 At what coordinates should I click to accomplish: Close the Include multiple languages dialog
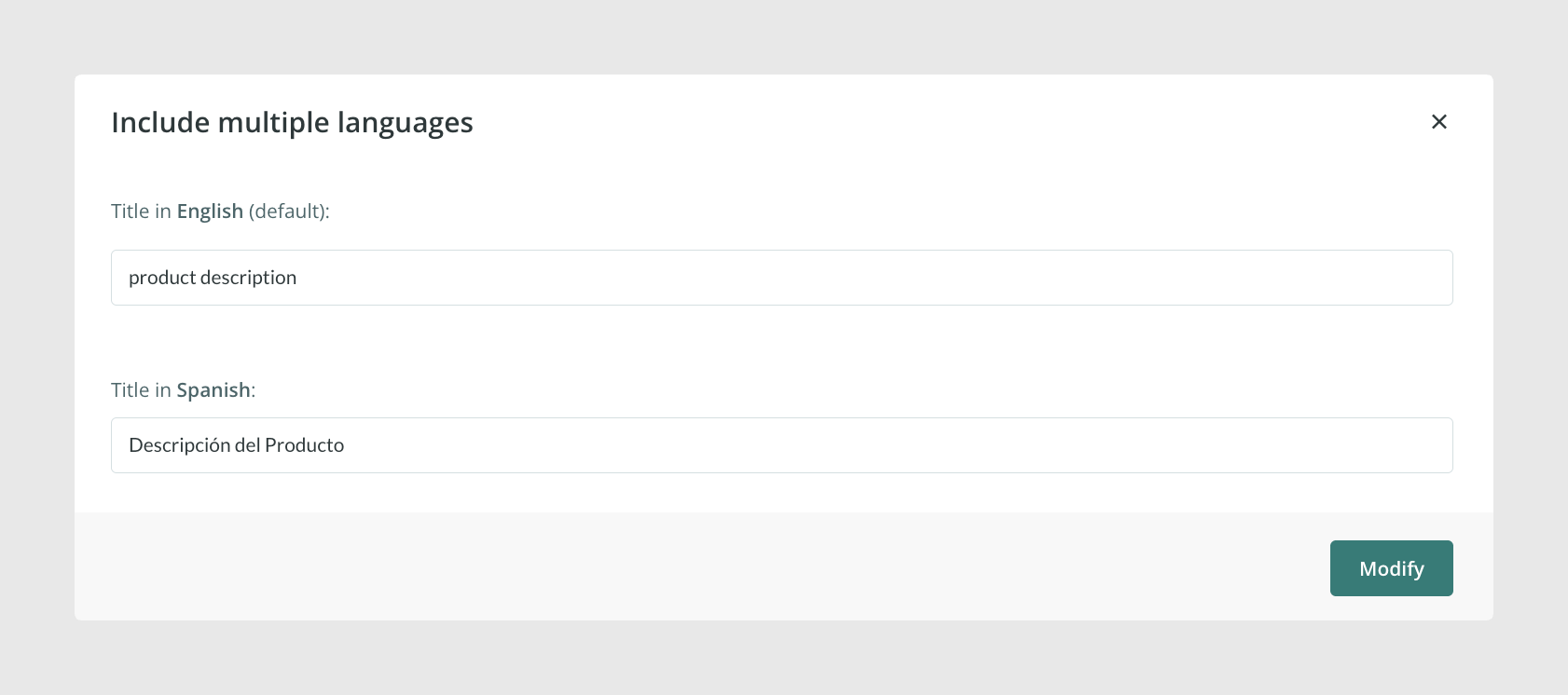pyautogui.click(x=1438, y=121)
